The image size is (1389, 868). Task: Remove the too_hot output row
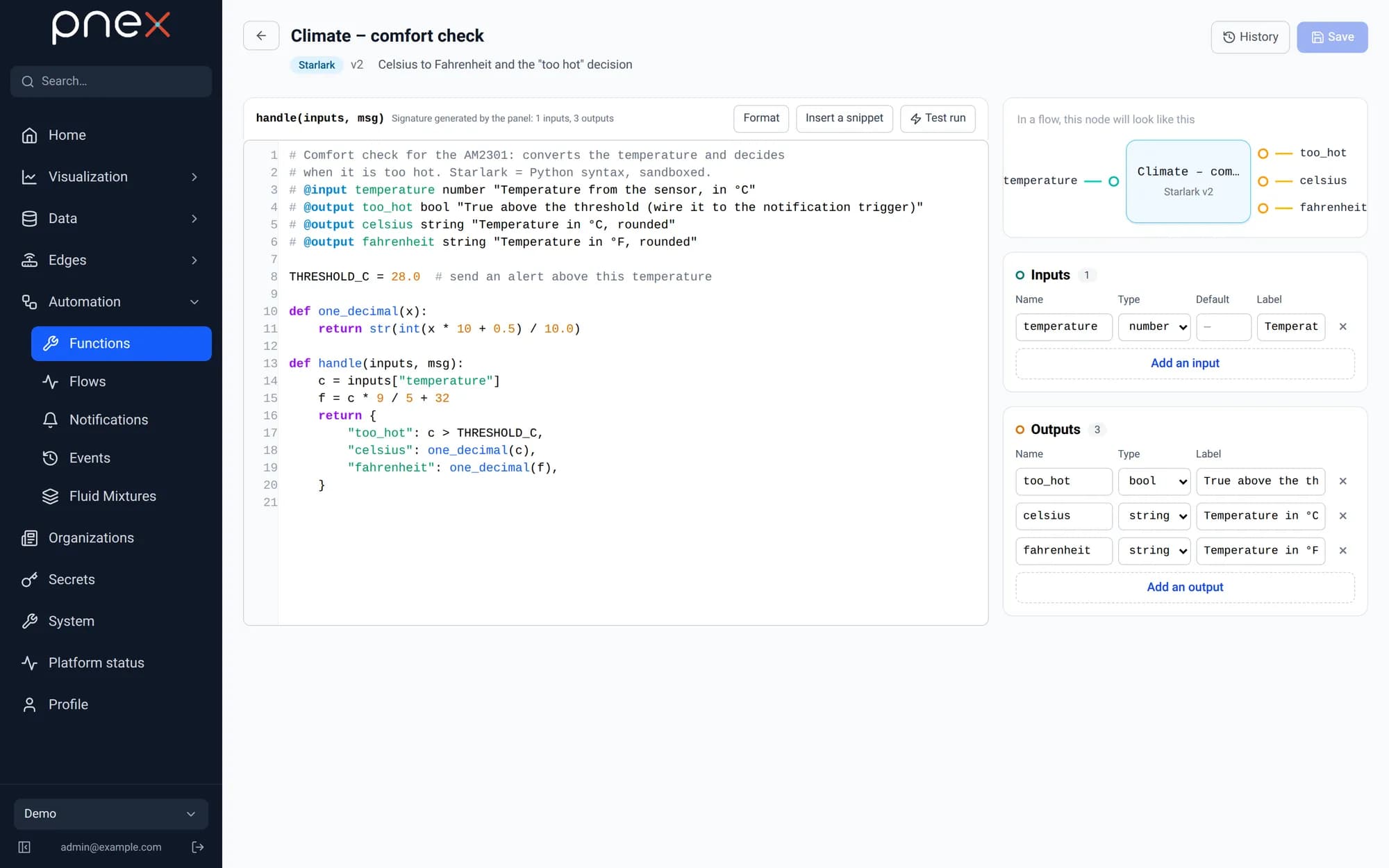pyautogui.click(x=1343, y=481)
